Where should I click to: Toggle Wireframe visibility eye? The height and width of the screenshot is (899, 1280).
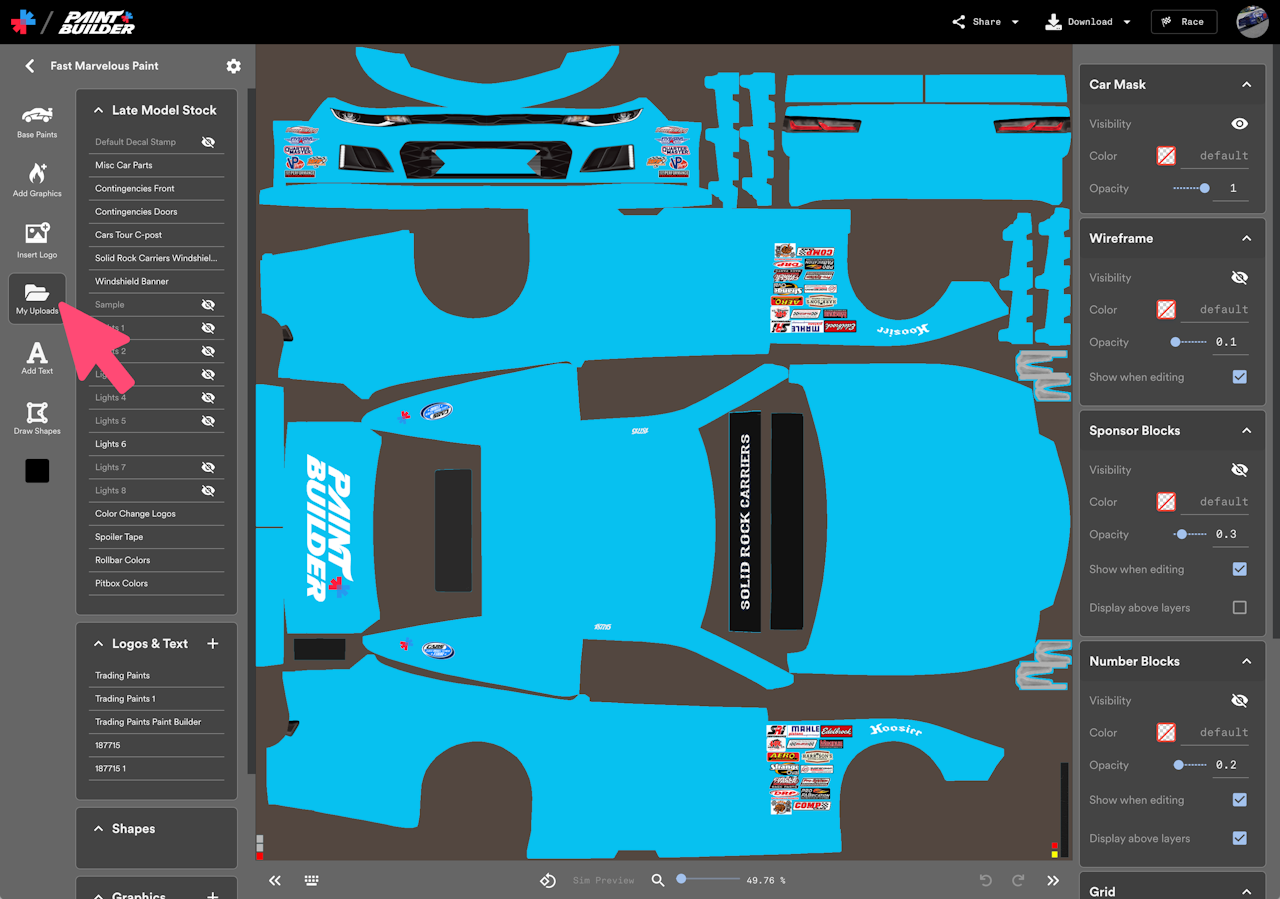[x=1240, y=278]
